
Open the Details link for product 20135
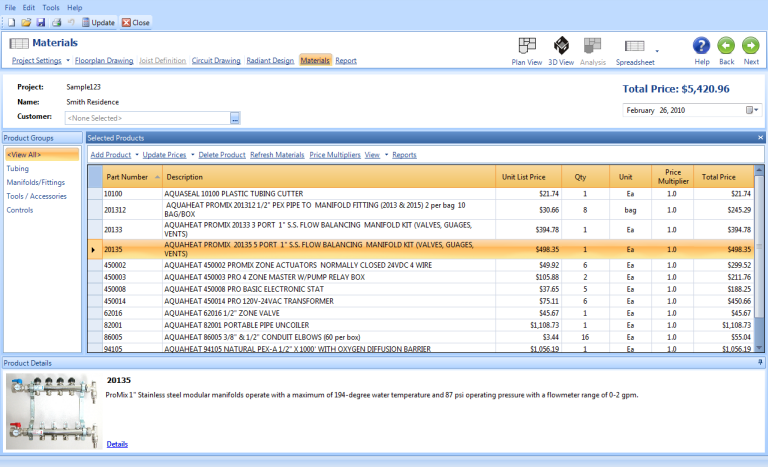[x=117, y=444]
